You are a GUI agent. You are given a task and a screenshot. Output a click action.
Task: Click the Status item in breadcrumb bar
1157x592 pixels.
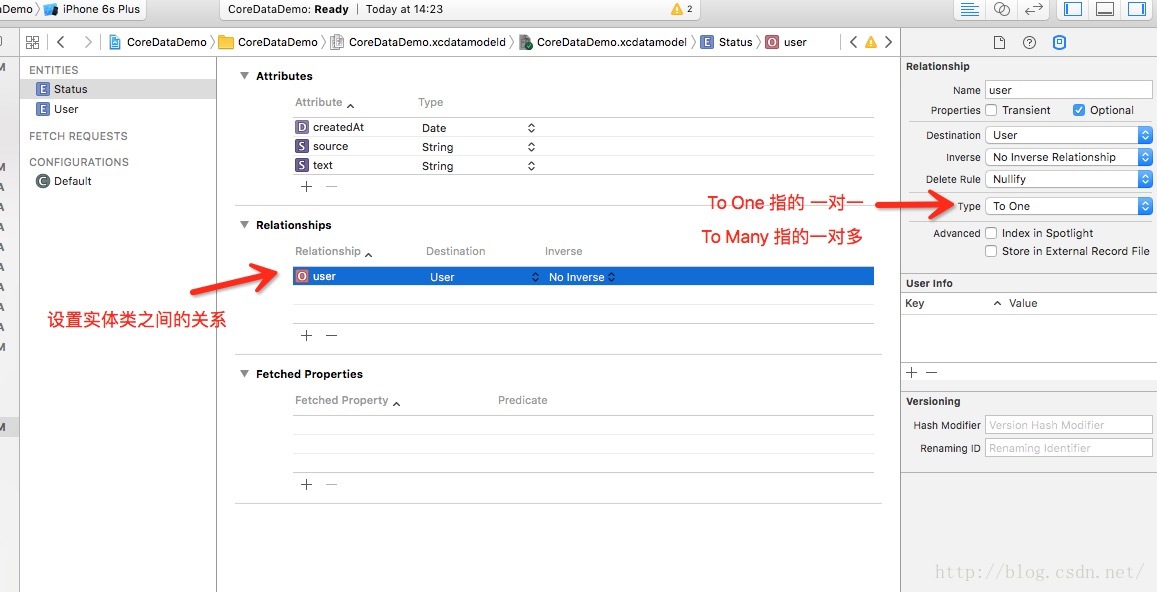click(x=734, y=42)
